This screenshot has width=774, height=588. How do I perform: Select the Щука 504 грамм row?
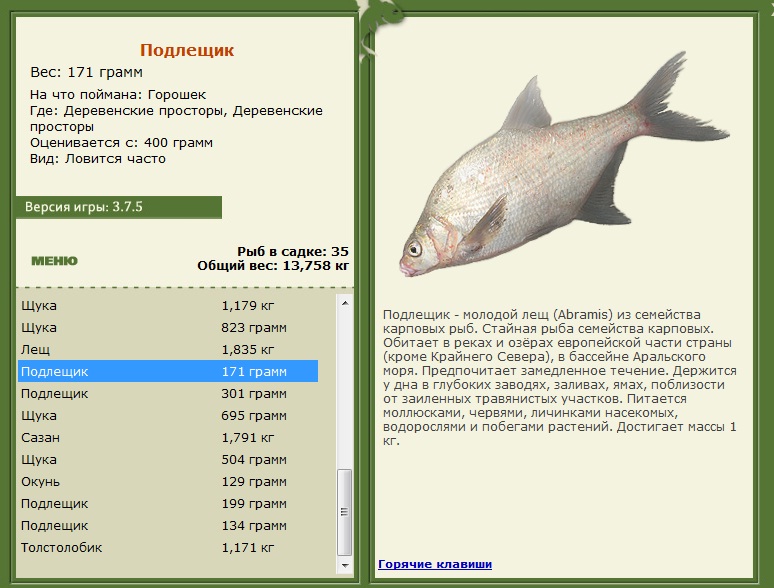pyautogui.click(x=168, y=460)
